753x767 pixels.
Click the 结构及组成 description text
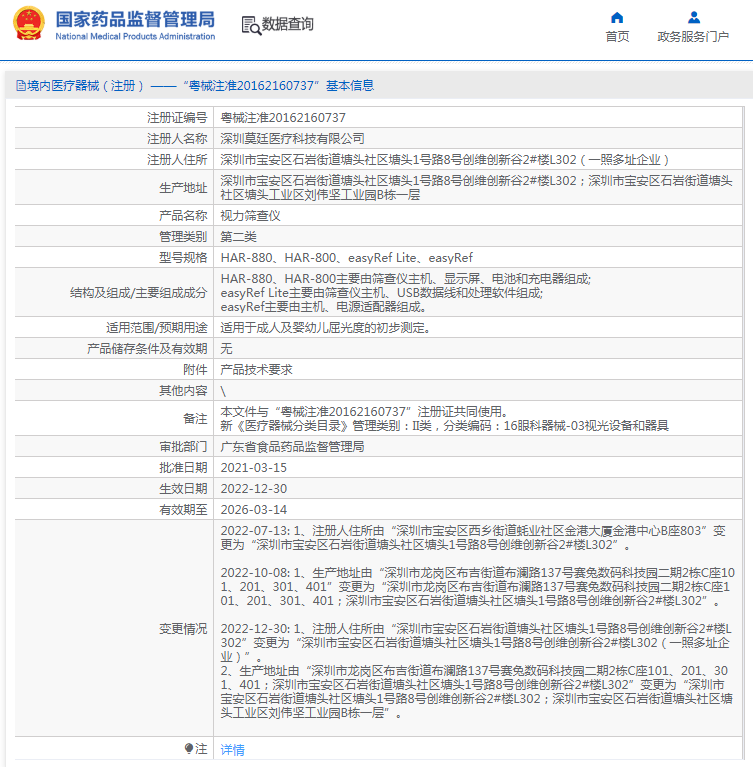point(406,293)
